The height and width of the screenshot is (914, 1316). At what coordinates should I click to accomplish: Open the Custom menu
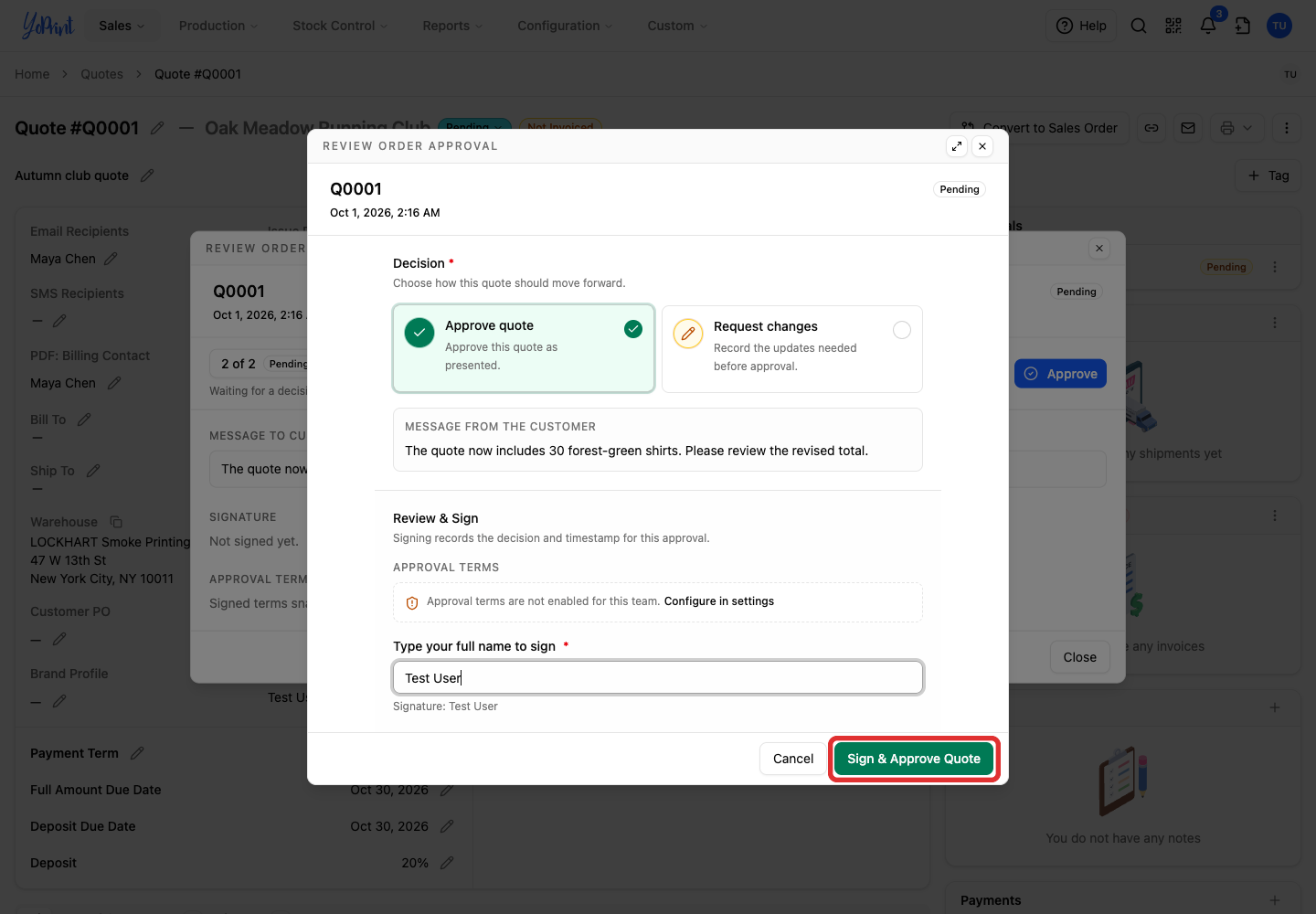(x=677, y=26)
